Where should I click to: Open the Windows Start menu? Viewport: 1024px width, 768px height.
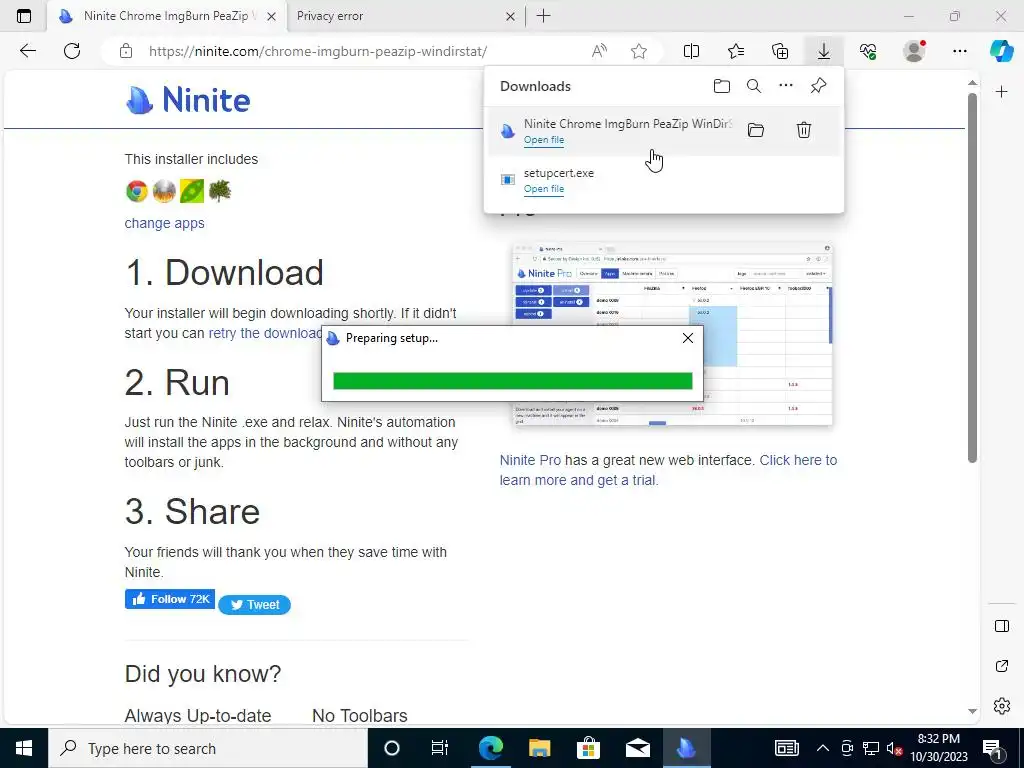(24, 748)
